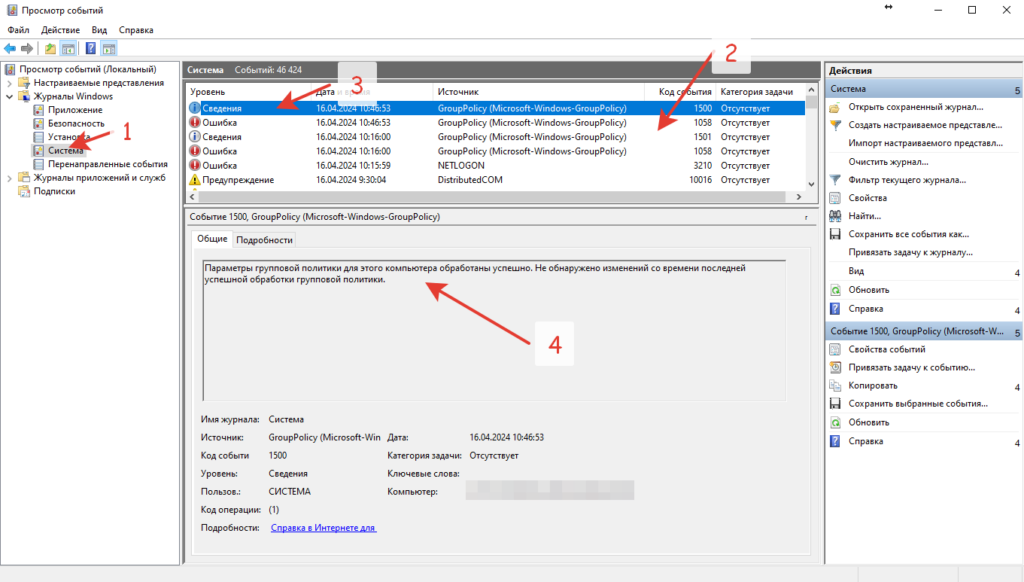Switch to the Подробности tab
1024x582 pixels.
click(264, 240)
